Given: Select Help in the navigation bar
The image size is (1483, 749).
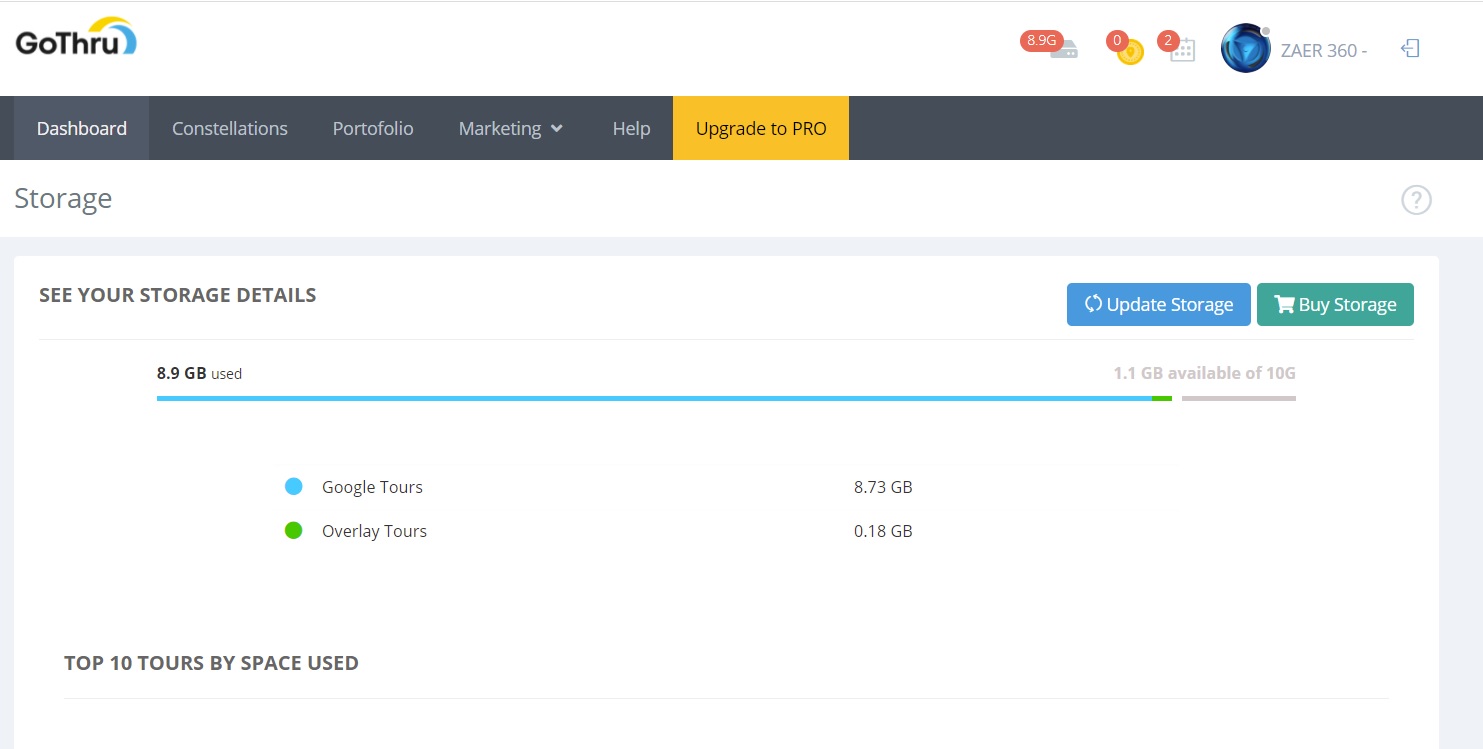Looking at the screenshot, I should [631, 128].
